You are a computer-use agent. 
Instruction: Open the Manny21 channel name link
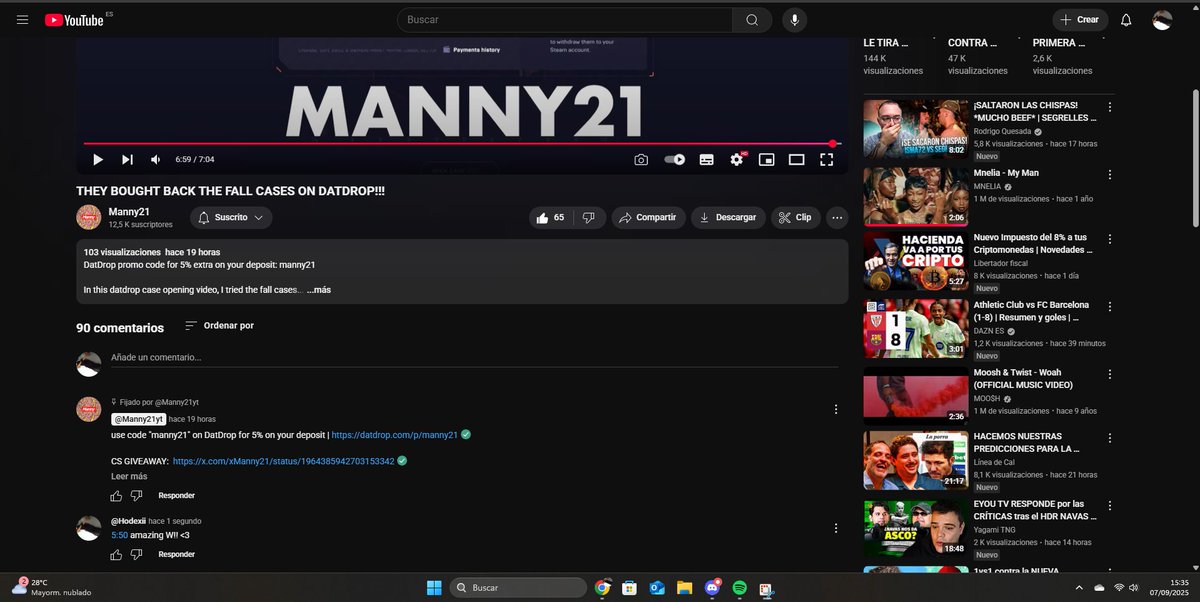[129, 212]
